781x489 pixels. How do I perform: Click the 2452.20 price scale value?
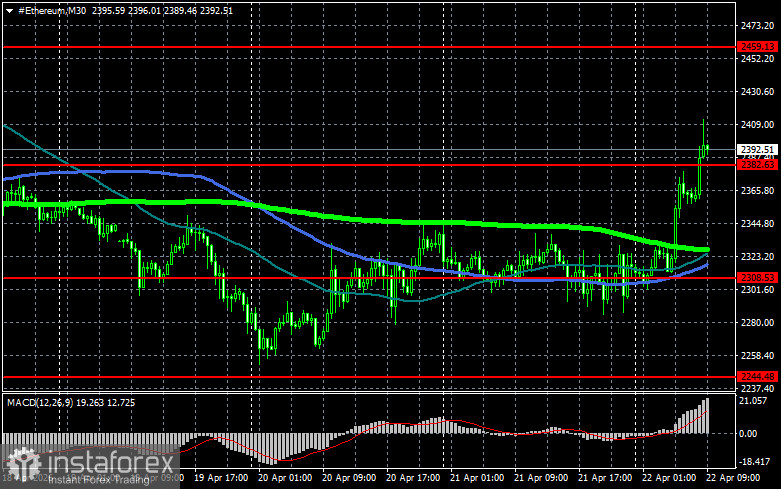pos(758,59)
